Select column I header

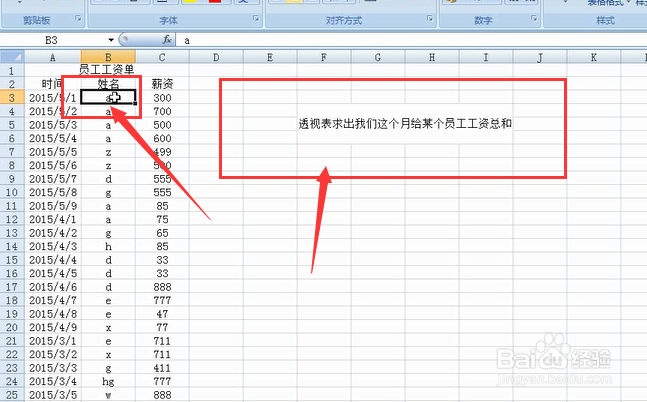(x=486, y=57)
